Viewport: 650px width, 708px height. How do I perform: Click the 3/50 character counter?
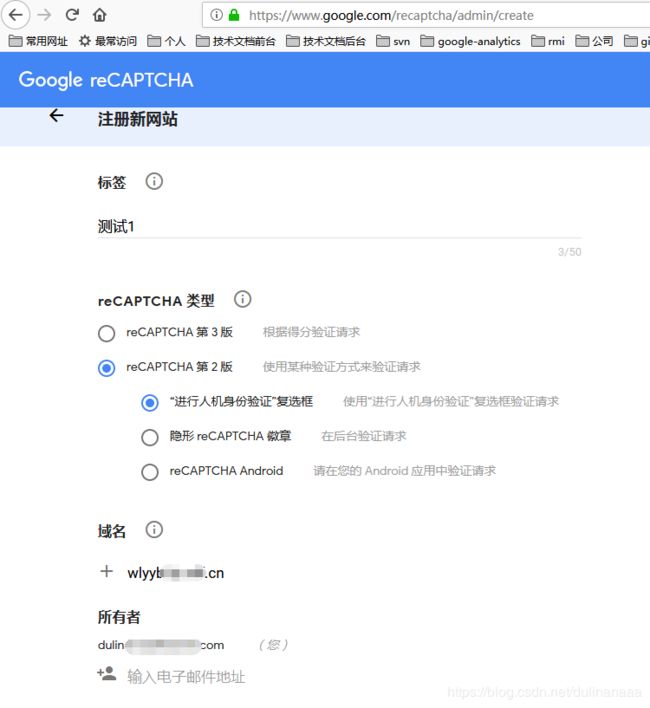click(x=570, y=252)
